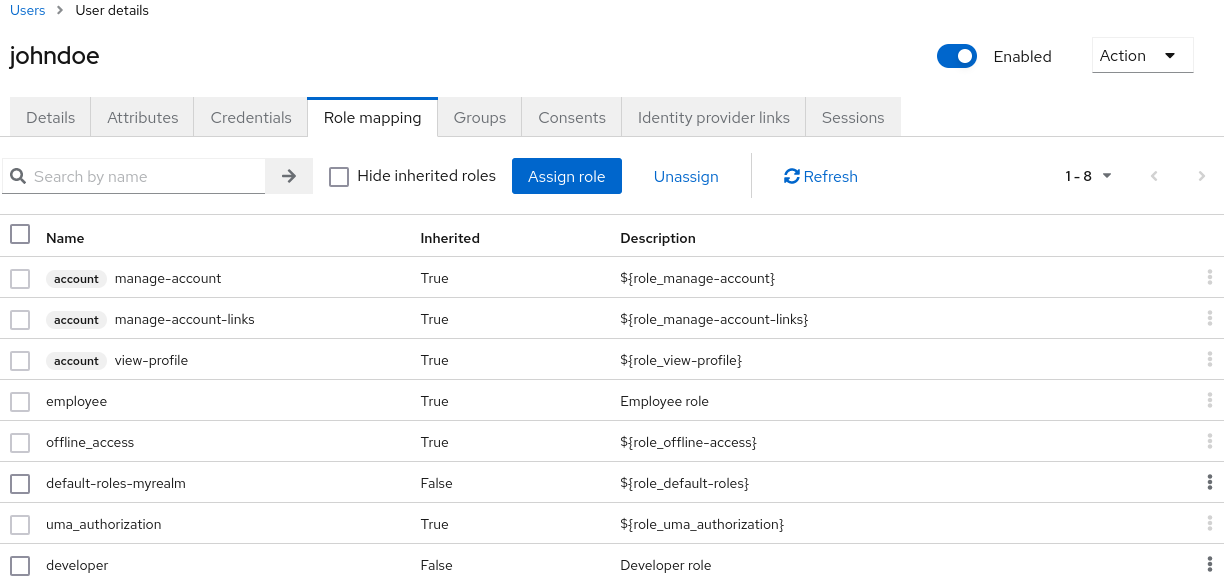Disable the Enabled toggle for johndoe

coord(957,56)
